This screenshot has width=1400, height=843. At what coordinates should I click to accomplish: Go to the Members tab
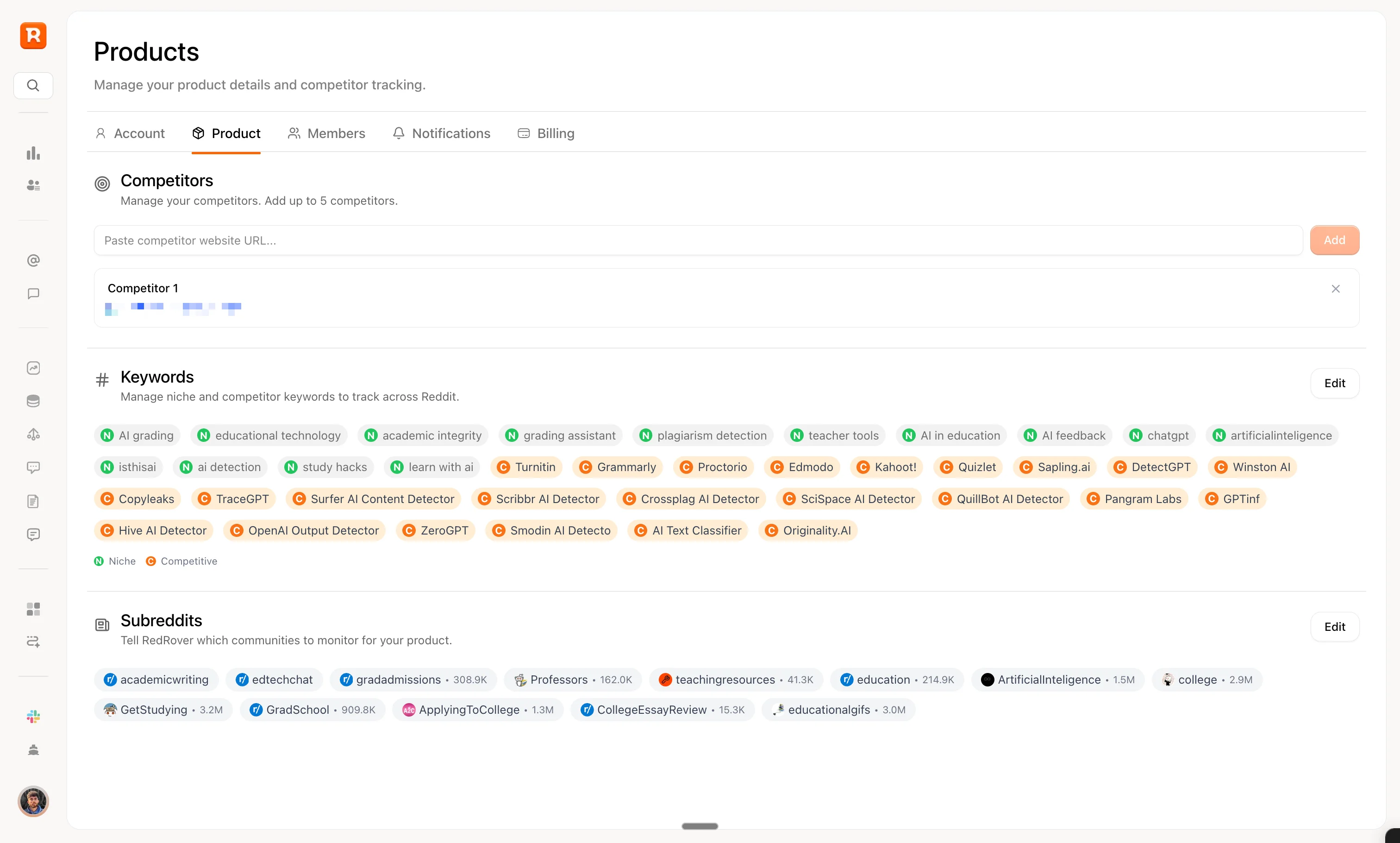326,133
